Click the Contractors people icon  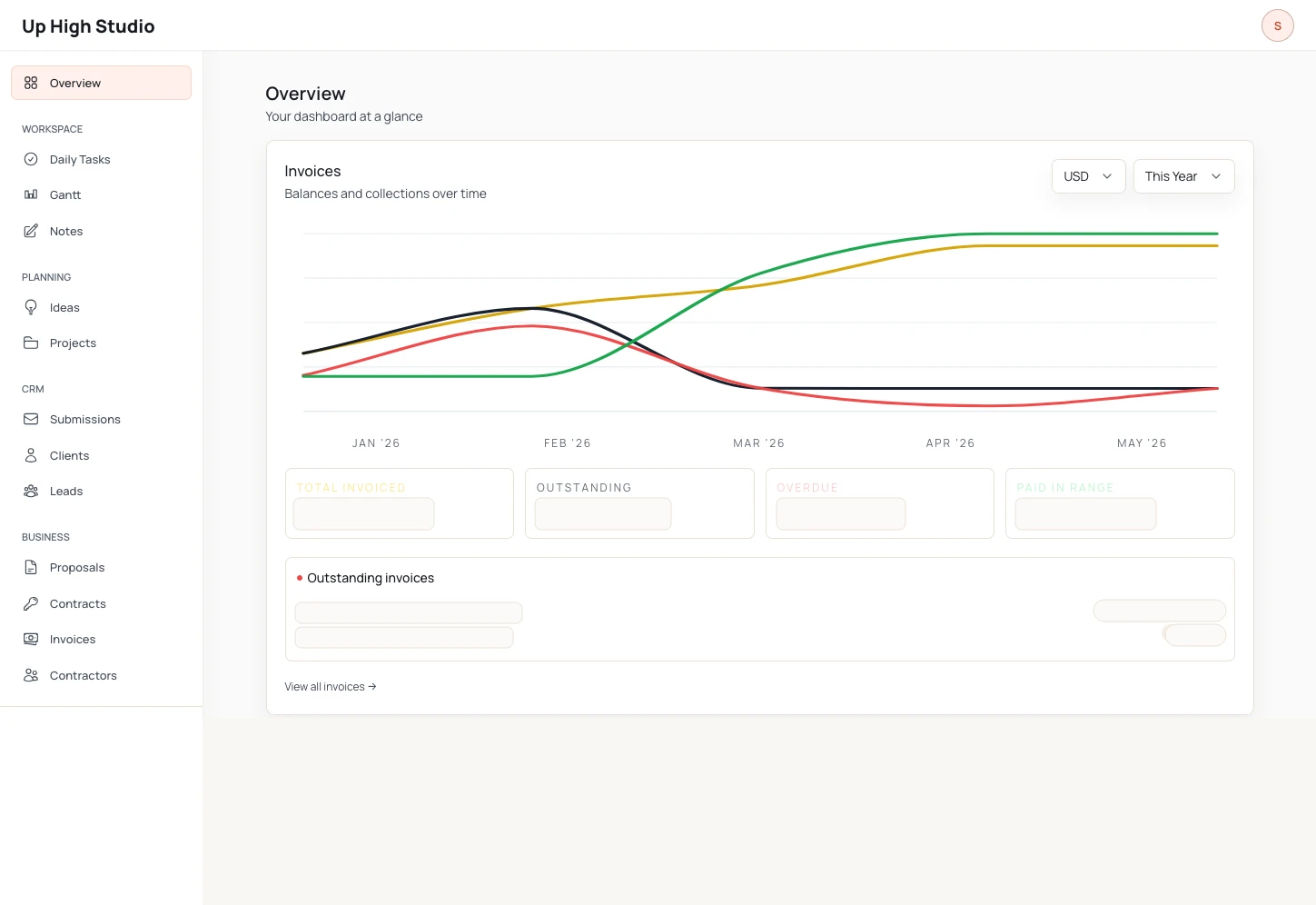pos(31,675)
